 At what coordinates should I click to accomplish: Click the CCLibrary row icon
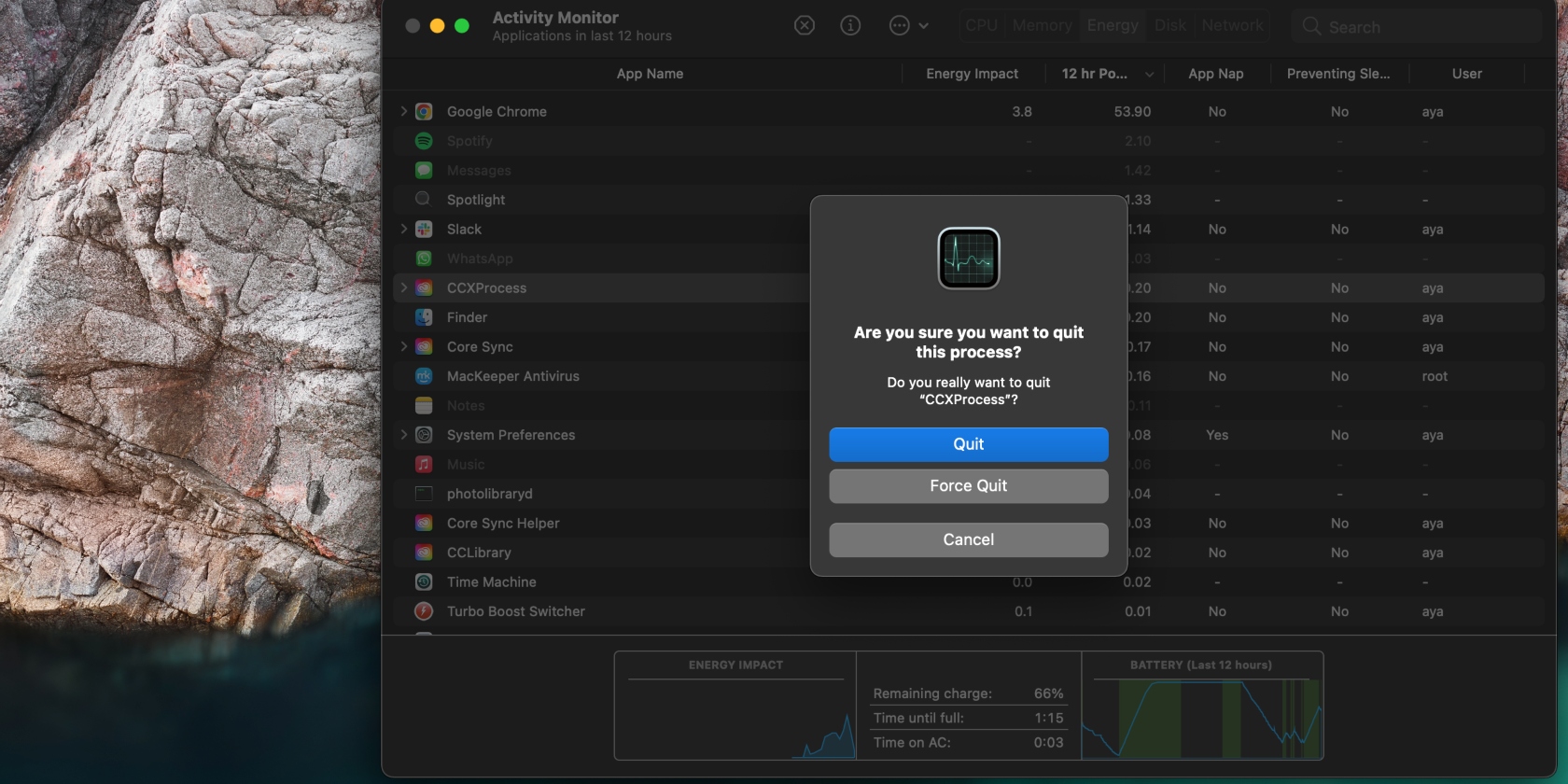coord(424,553)
